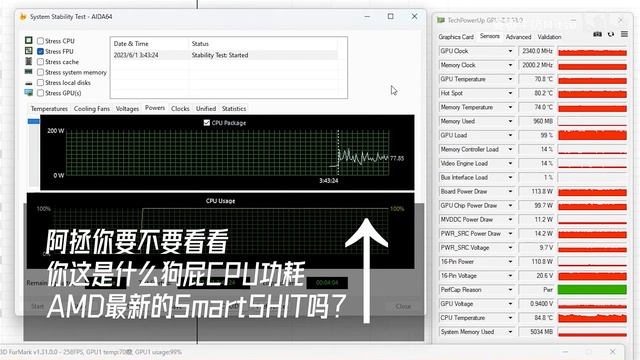Screen dimensions: 640x360
Task: Click the 113.8 W Board Power value
Action: (537, 191)
